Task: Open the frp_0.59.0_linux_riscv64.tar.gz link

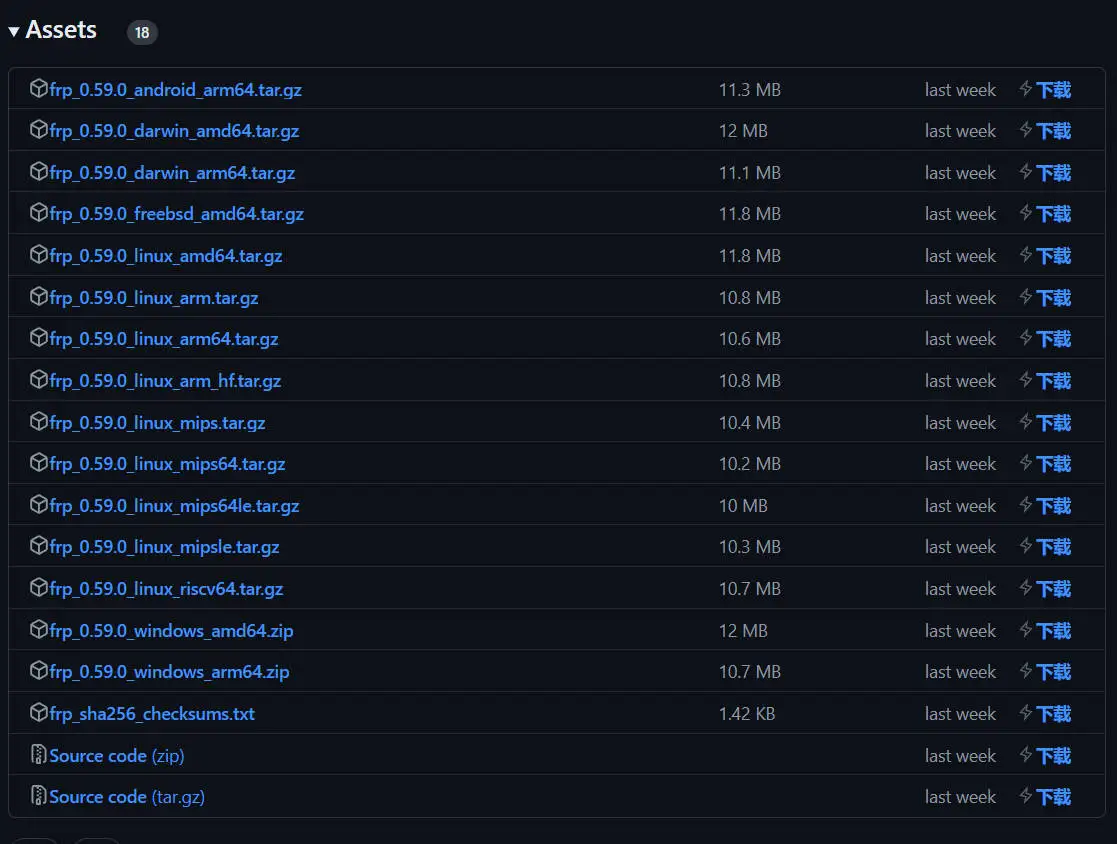Action: tap(166, 589)
